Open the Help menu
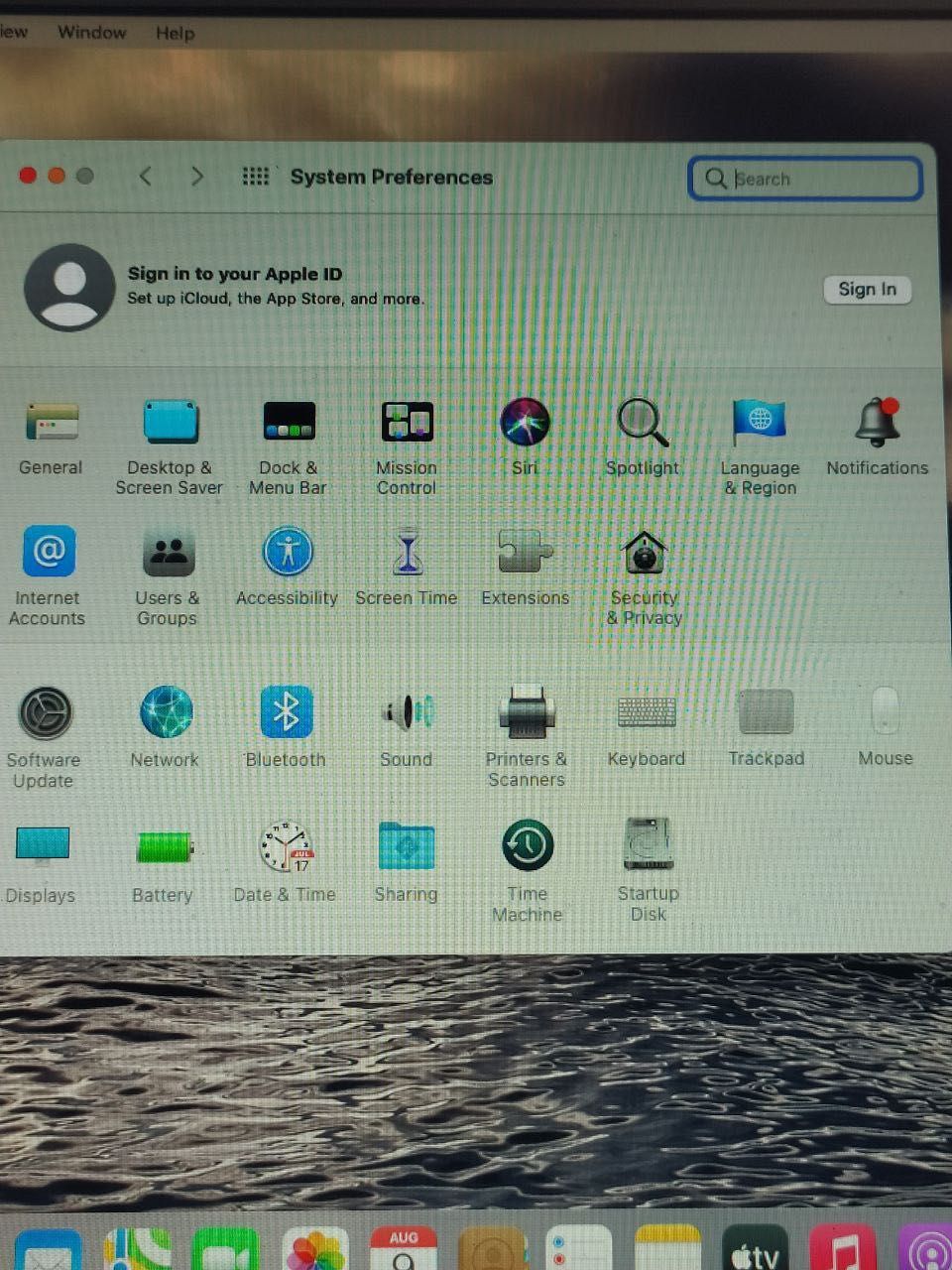The image size is (952, 1270). point(176,33)
